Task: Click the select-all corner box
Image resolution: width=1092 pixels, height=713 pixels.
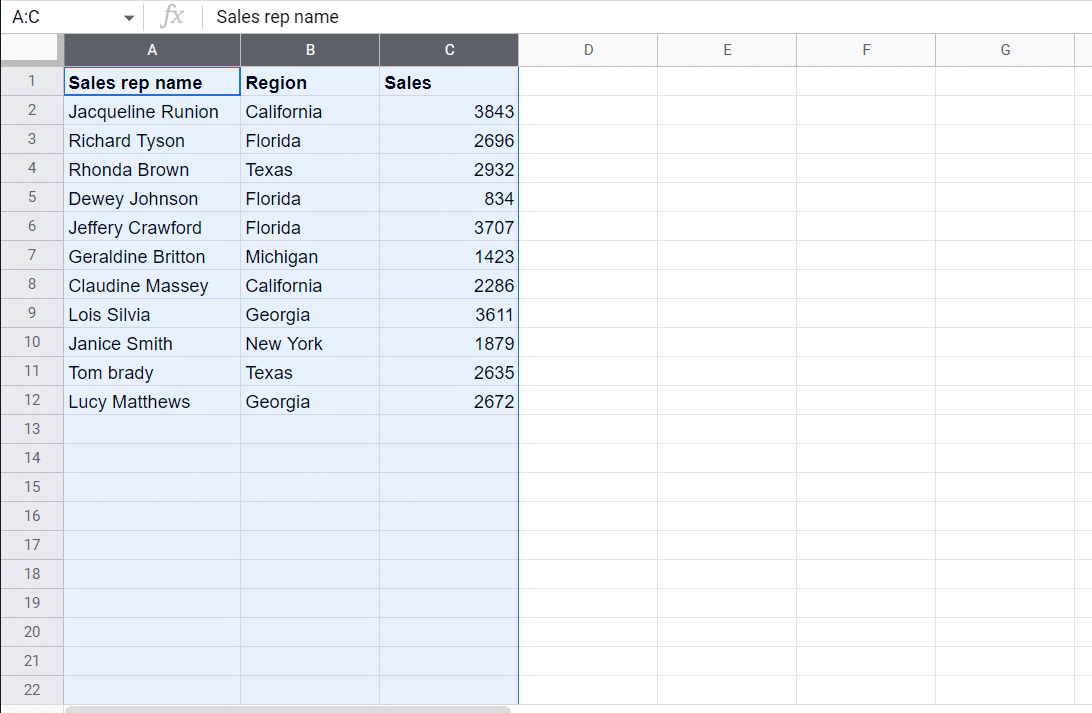Action: tap(31, 50)
